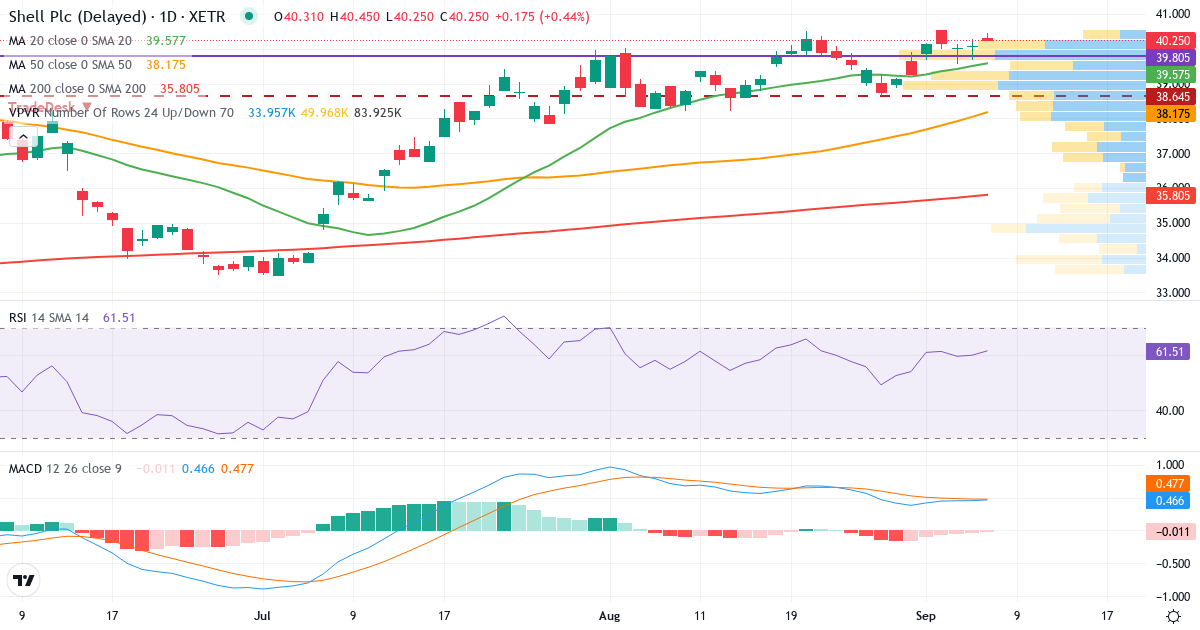Click 1.000 on MACD axis
Screen dimensions: 1200x630
(1170, 465)
